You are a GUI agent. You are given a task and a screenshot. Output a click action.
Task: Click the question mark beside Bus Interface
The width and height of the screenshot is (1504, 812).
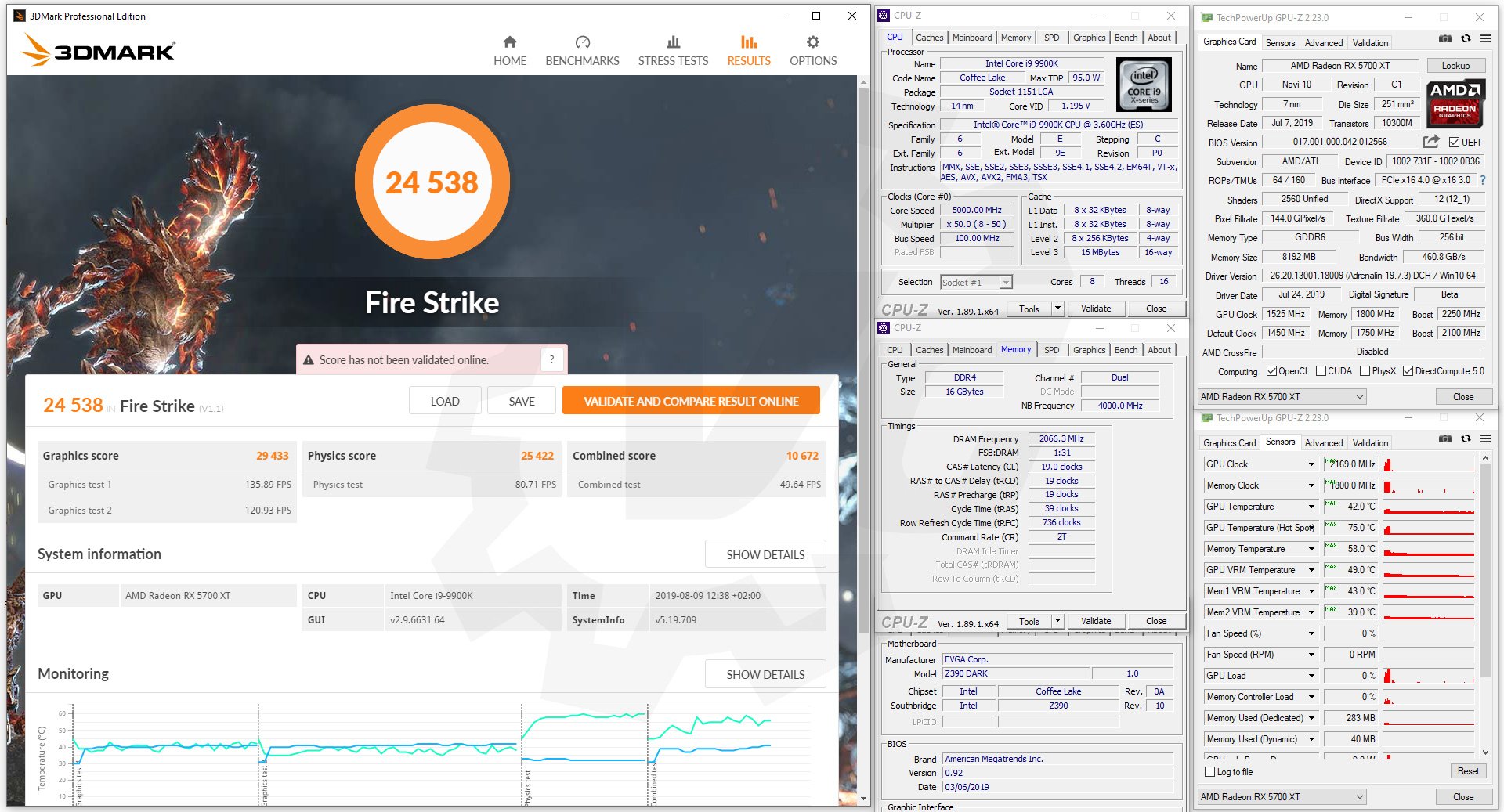click(1482, 180)
